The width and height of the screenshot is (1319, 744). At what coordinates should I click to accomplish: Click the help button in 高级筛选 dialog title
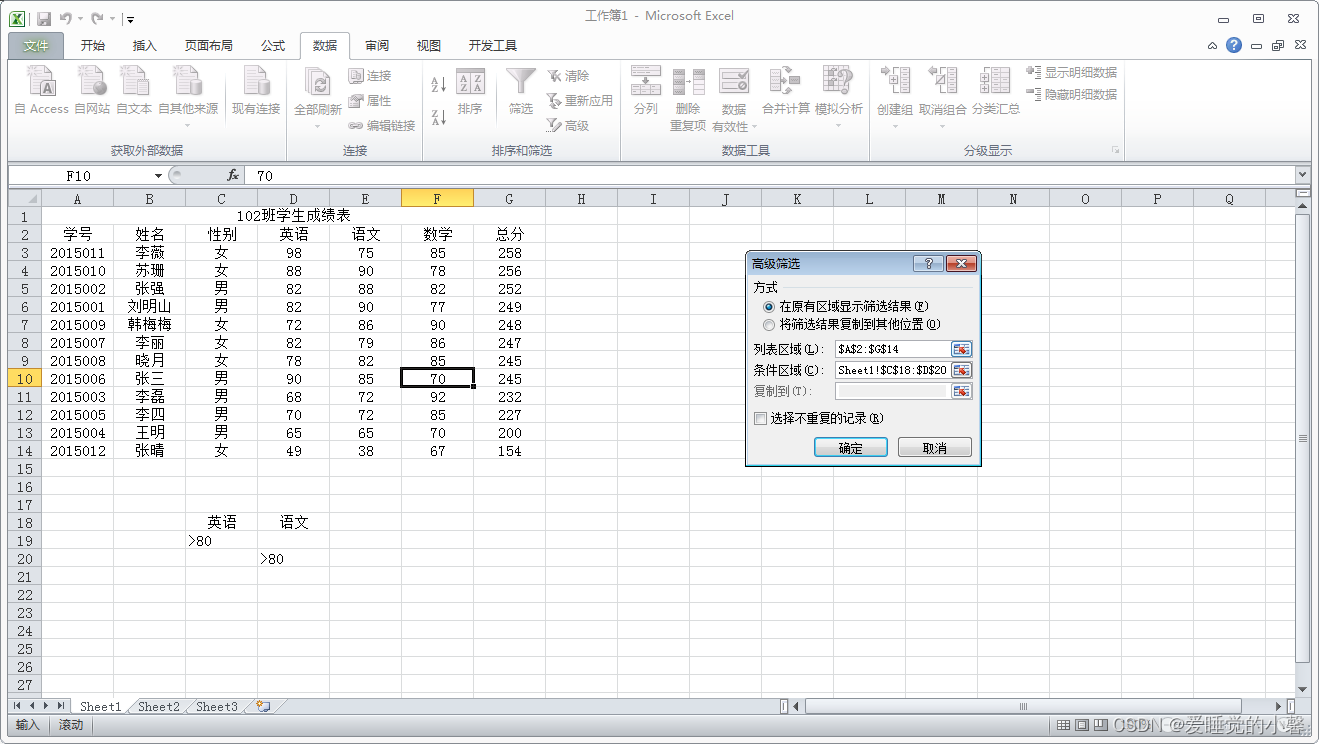928,263
